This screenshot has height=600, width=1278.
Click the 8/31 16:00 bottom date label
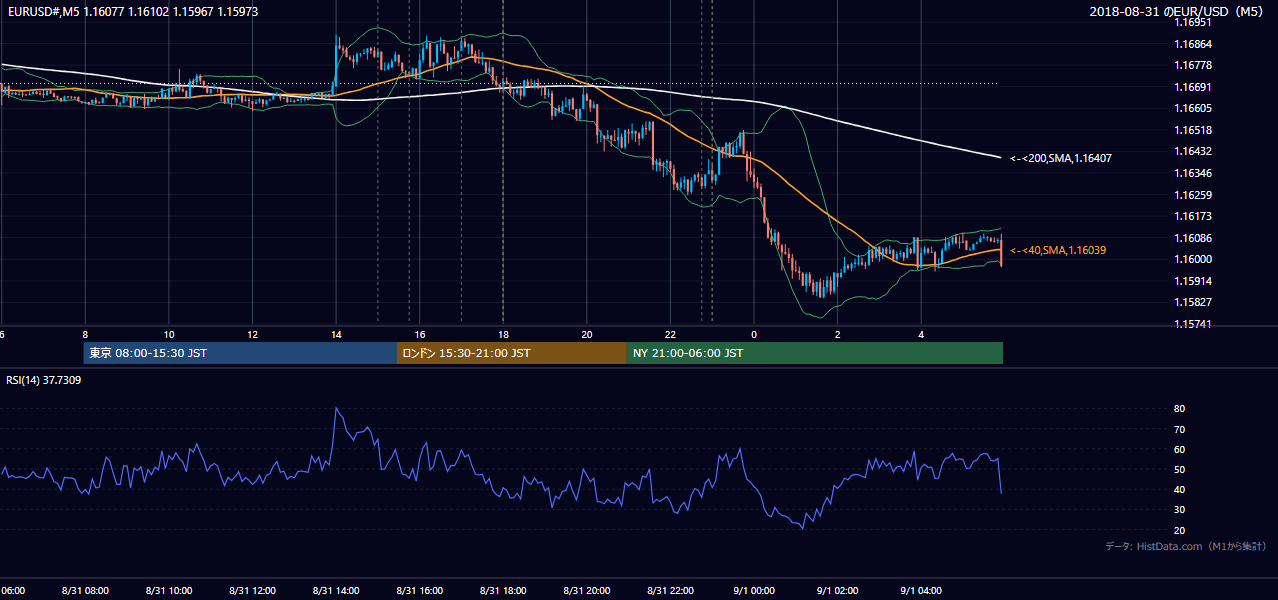tap(420, 591)
